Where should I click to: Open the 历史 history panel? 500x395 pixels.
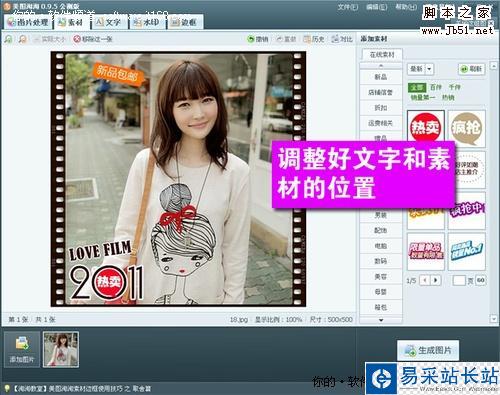[x=314, y=39]
